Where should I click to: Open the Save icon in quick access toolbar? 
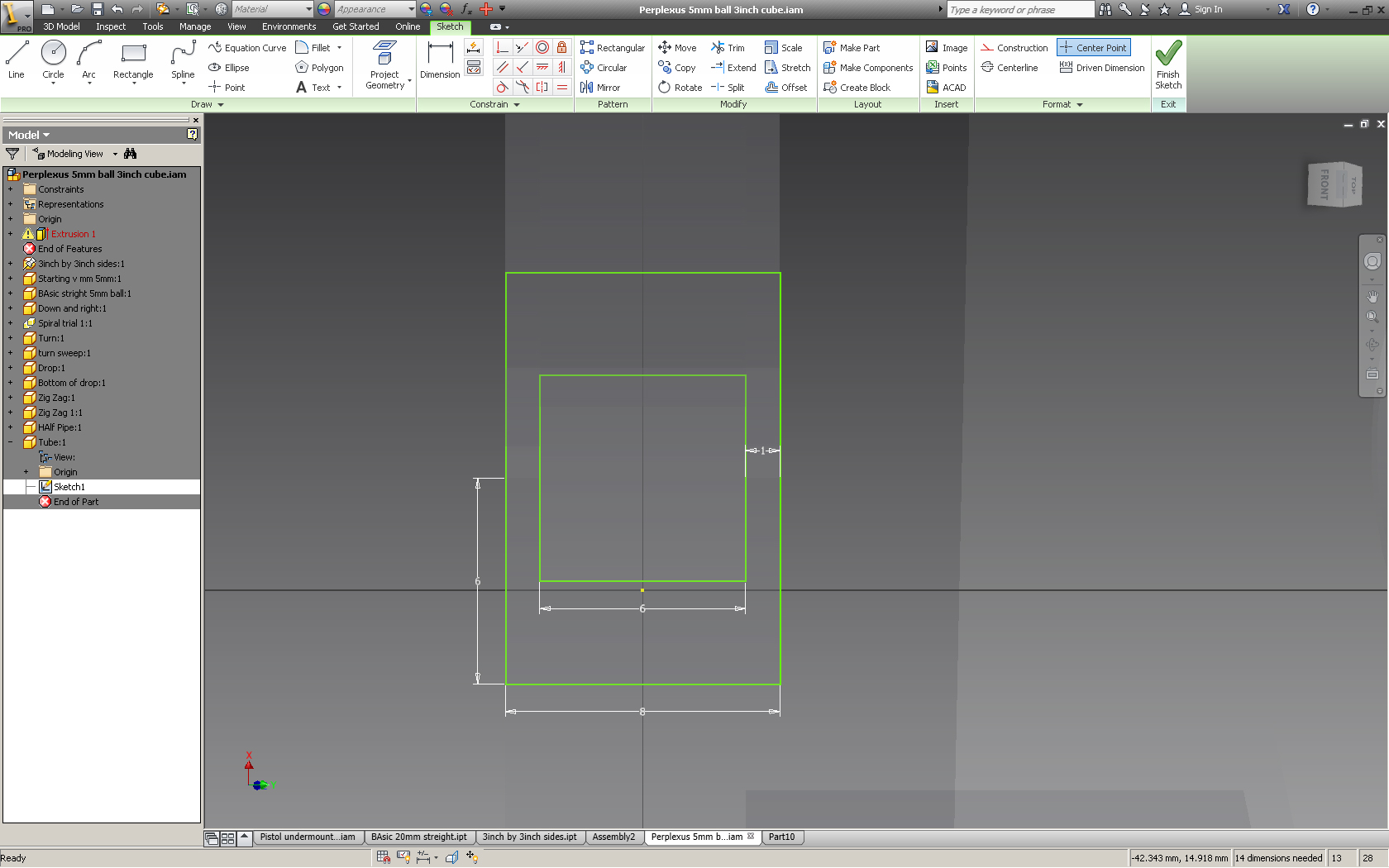pos(97,9)
